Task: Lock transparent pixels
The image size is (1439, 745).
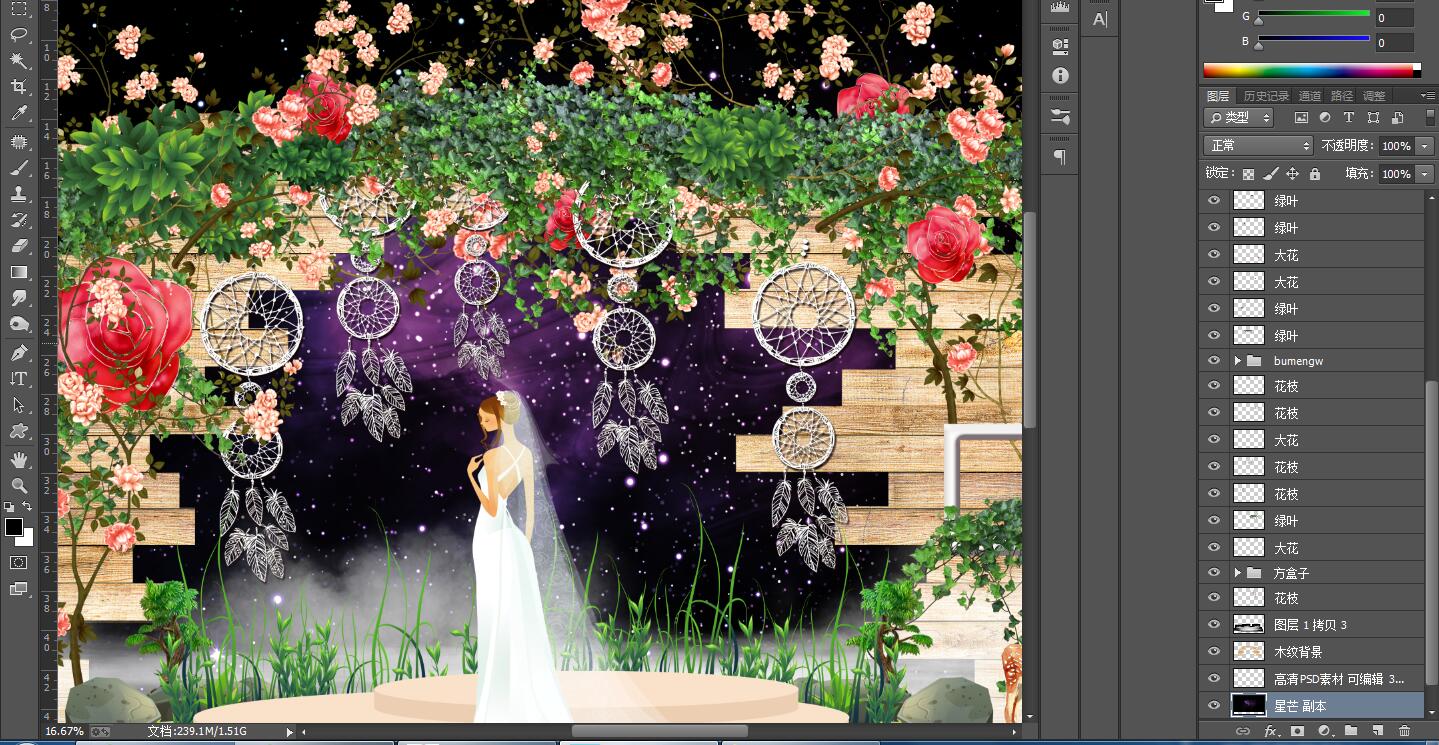Action: [x=1249, y=174]
